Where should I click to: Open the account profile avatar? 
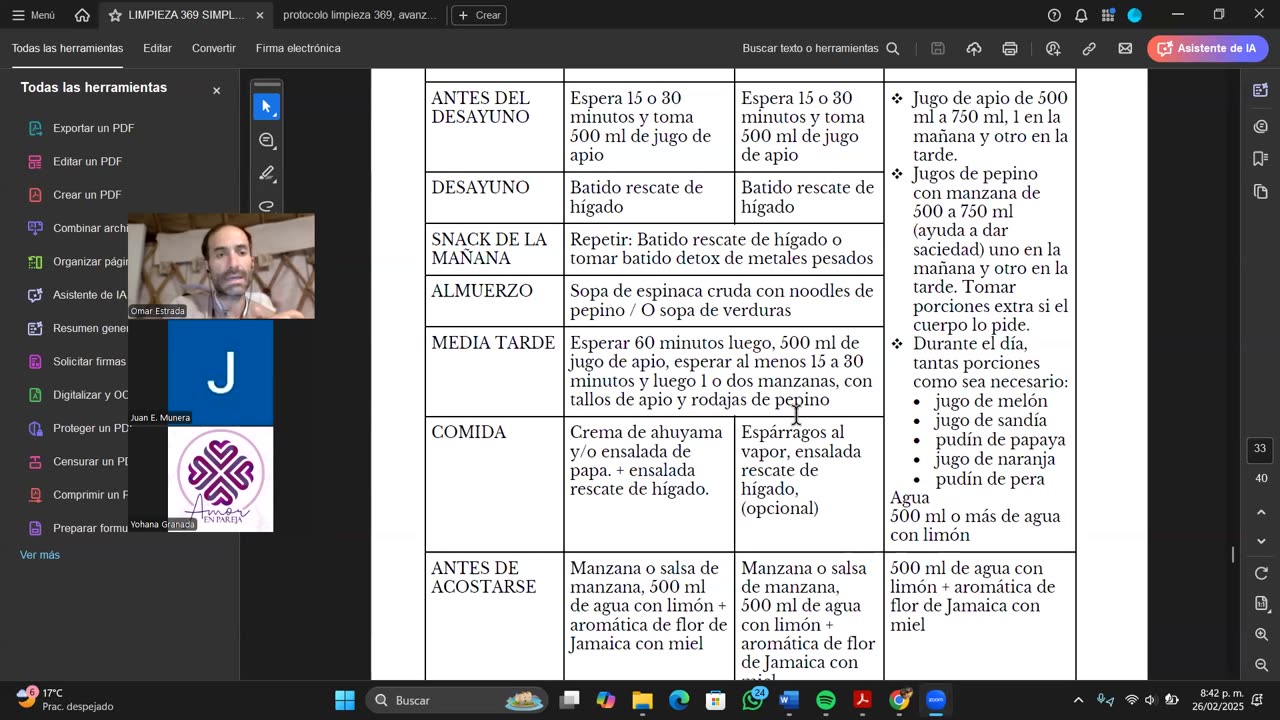[x=1135, y=15]
